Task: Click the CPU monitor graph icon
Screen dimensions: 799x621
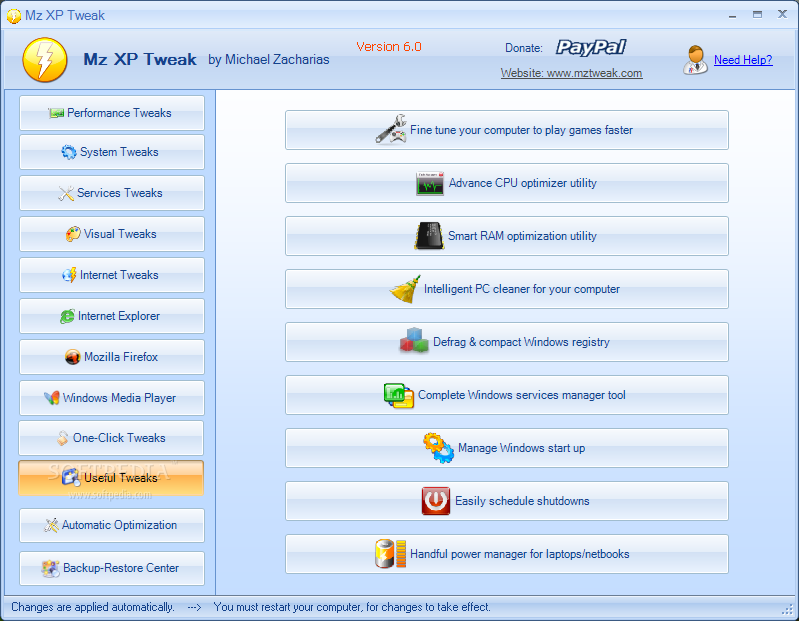Action: 430,183
